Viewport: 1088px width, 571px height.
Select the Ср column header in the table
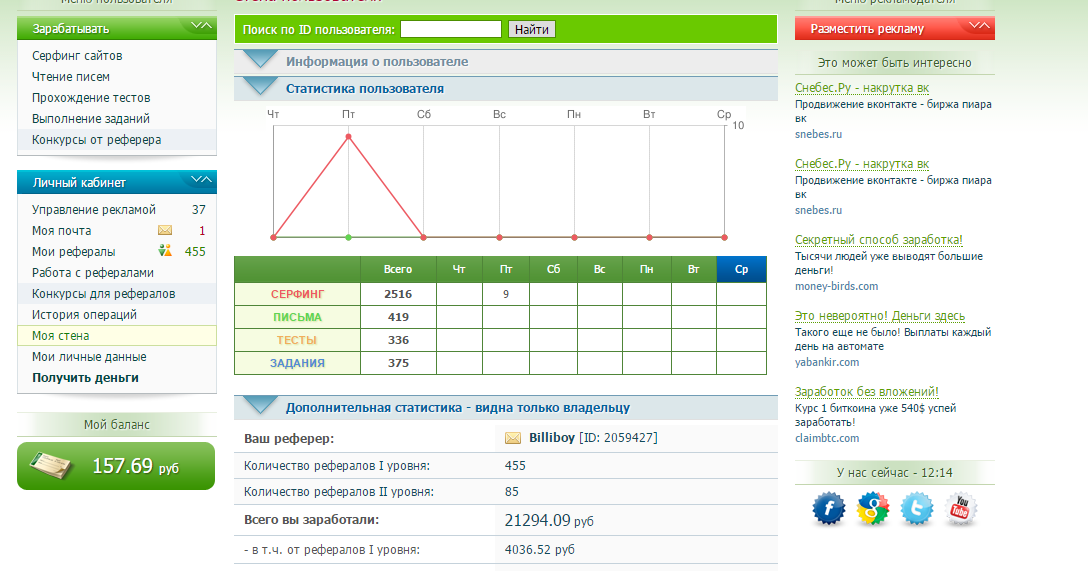click(x=741, y=269)
